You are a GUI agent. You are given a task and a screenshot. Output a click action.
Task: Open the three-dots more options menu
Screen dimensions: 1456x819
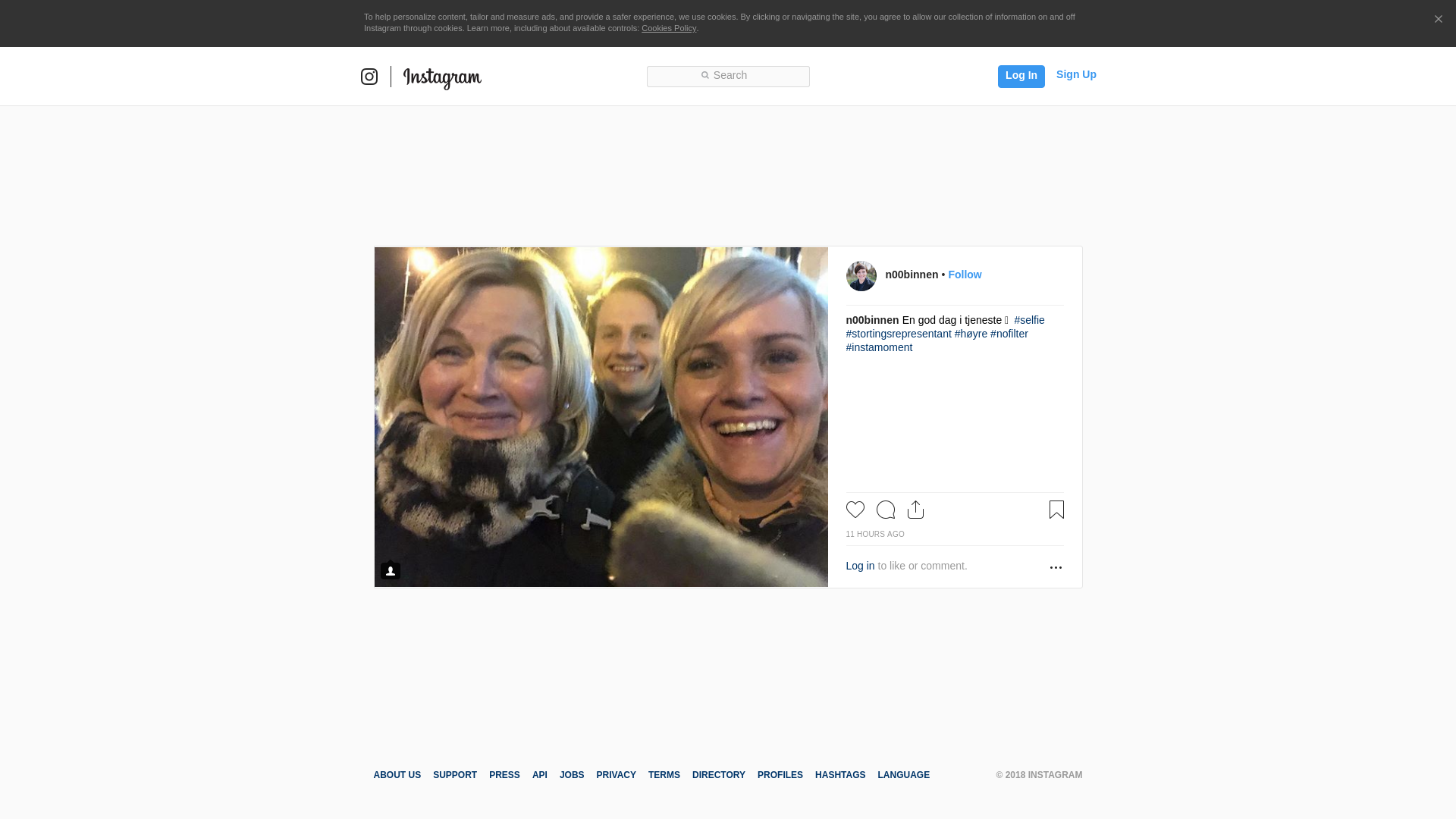[x=1056, y=567]
